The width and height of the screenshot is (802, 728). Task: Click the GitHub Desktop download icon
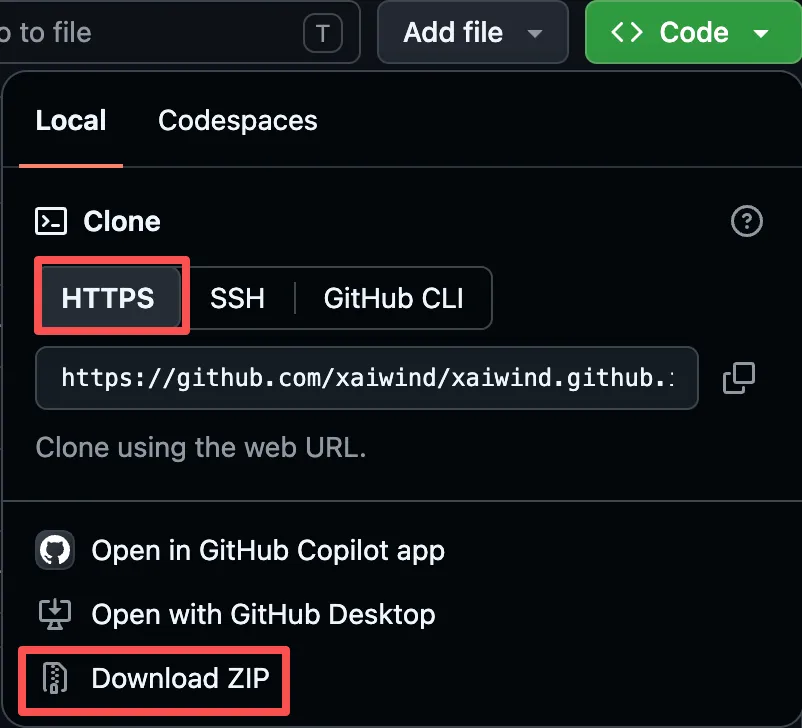[55, 614]
